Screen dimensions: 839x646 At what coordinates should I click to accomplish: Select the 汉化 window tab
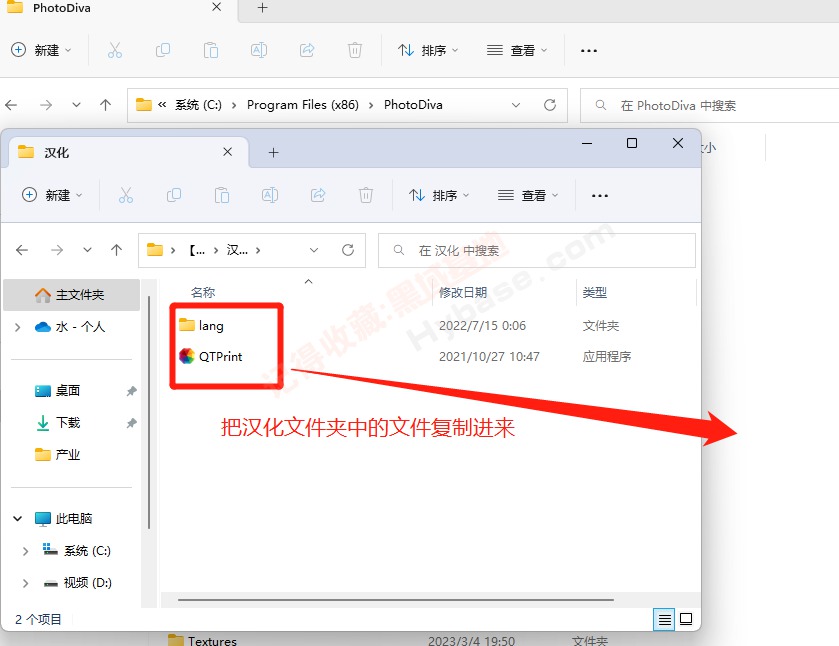tap(128, 153)
